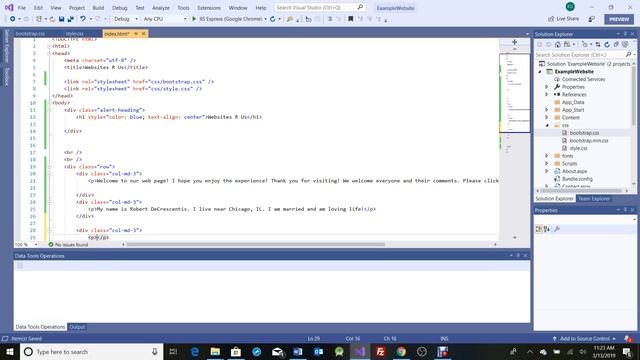Click the Visual Studio logo icon
640x360 pixels.
[9, 7]
